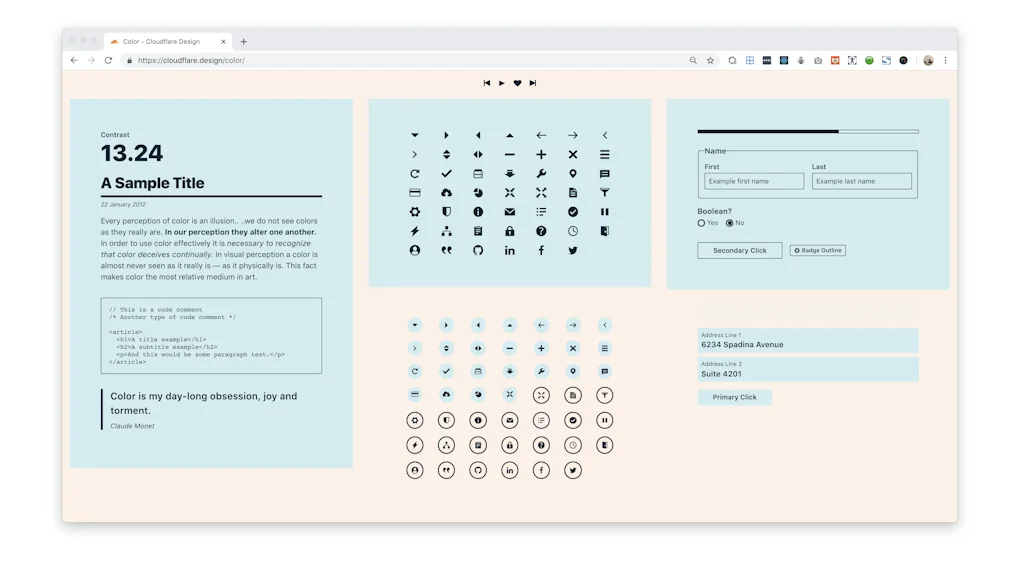The image size is (1024, 575).
Task: Click the up-down sort carets in the blue panel
Action: (x=446, y=155)
